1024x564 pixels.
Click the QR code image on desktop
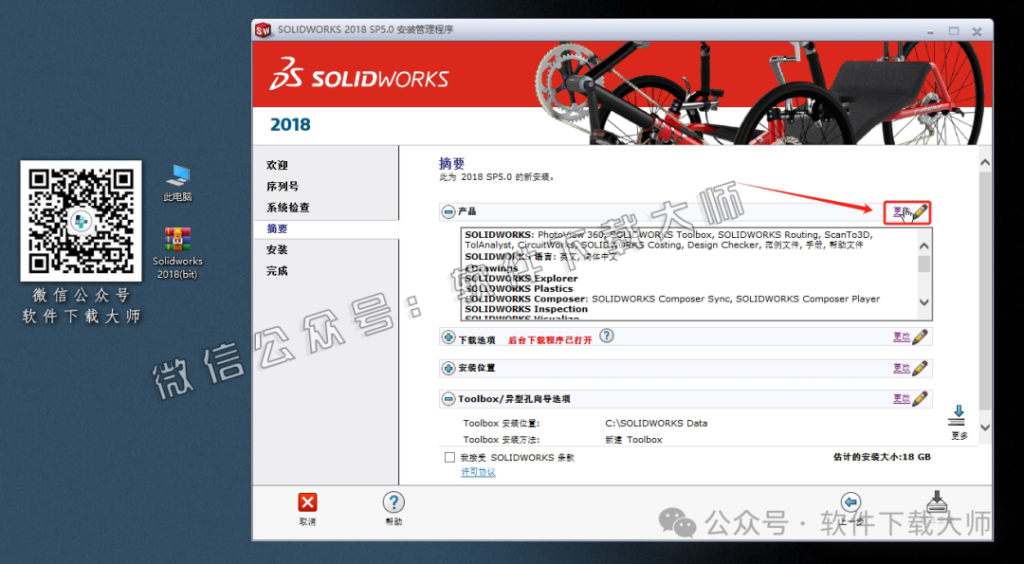tap(81, 221)
